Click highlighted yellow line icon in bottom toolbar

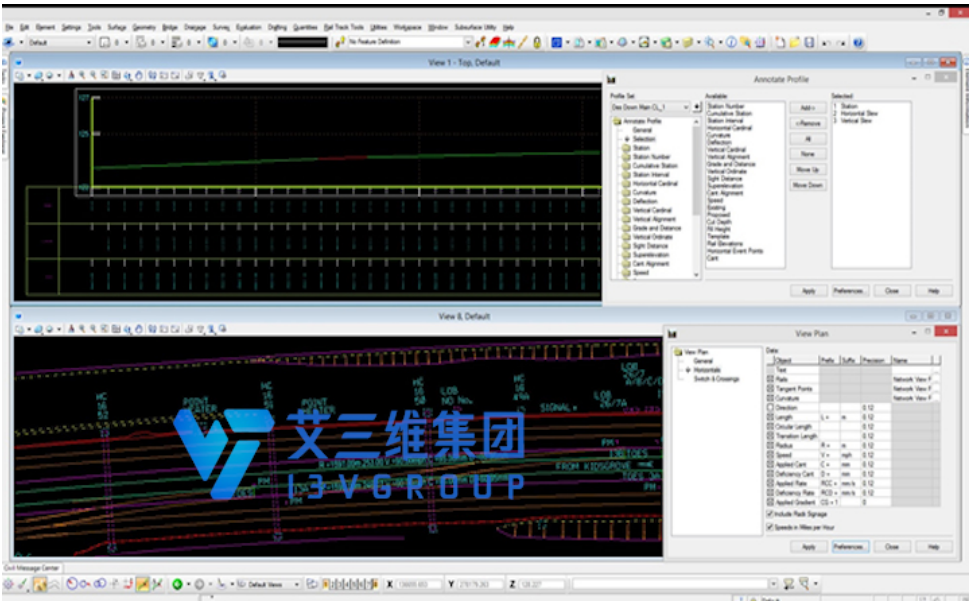[x=143, y=584]
